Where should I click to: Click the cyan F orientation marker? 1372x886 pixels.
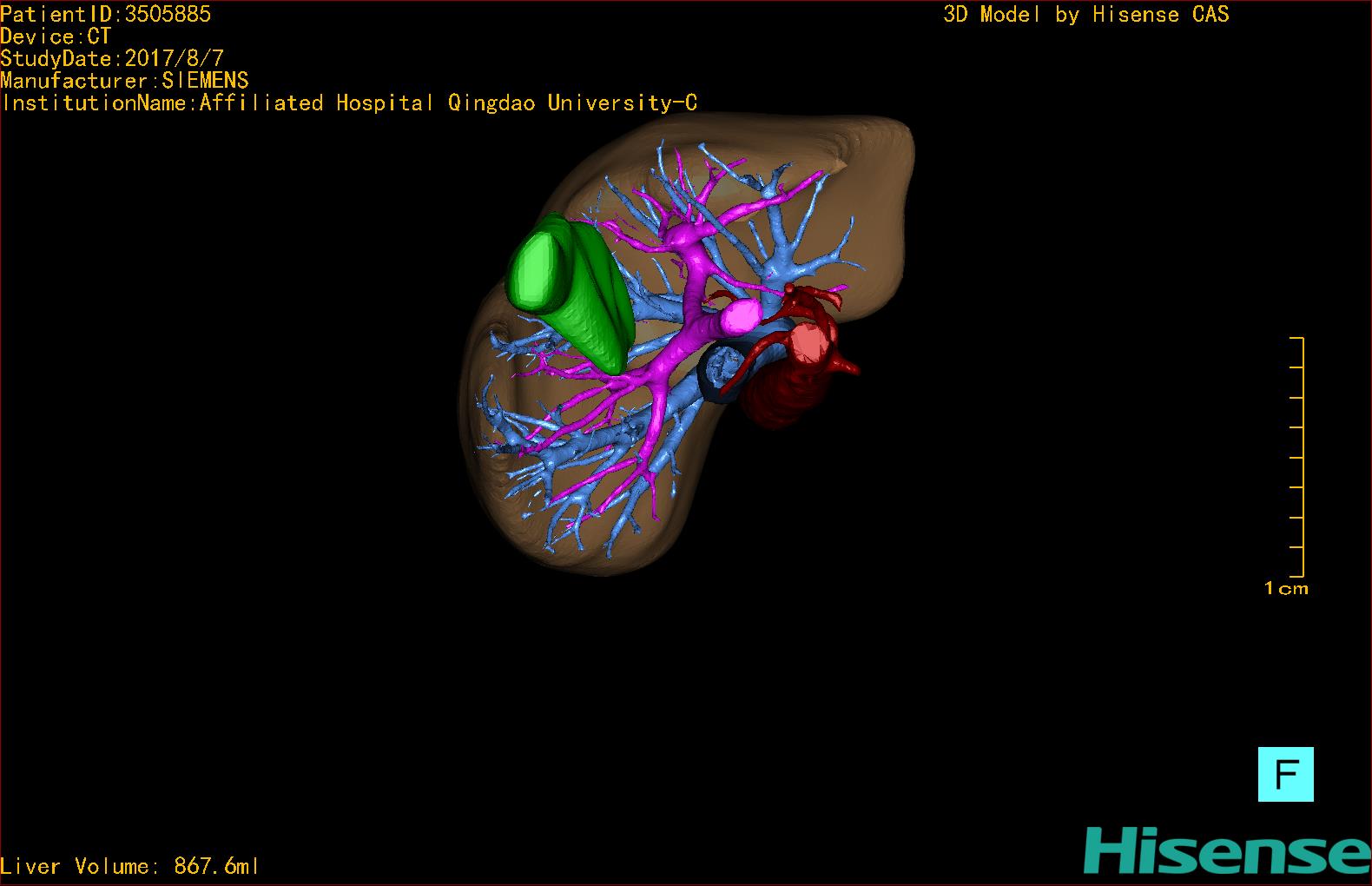coord(1285,774)
